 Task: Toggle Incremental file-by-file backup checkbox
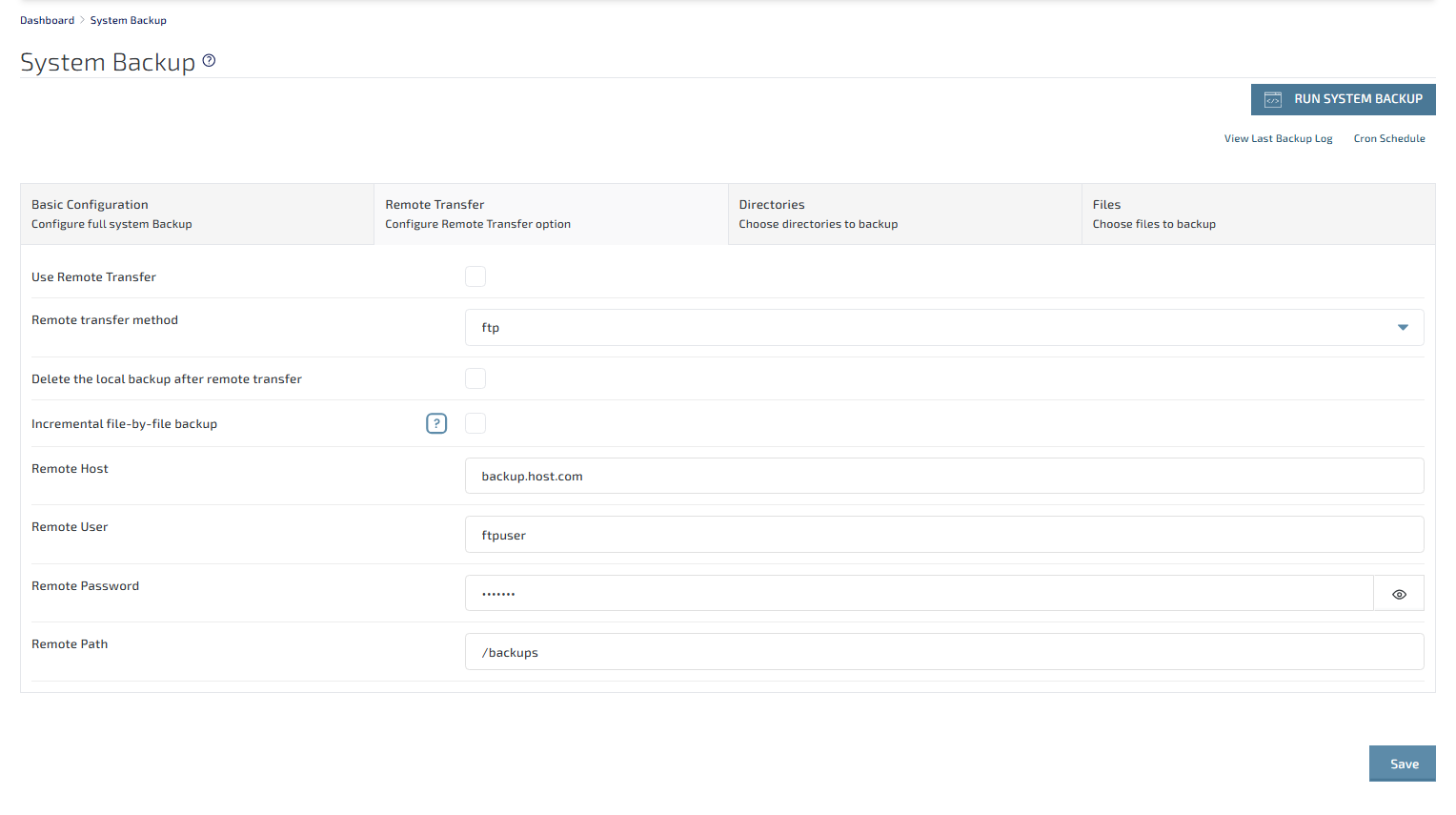475,423
